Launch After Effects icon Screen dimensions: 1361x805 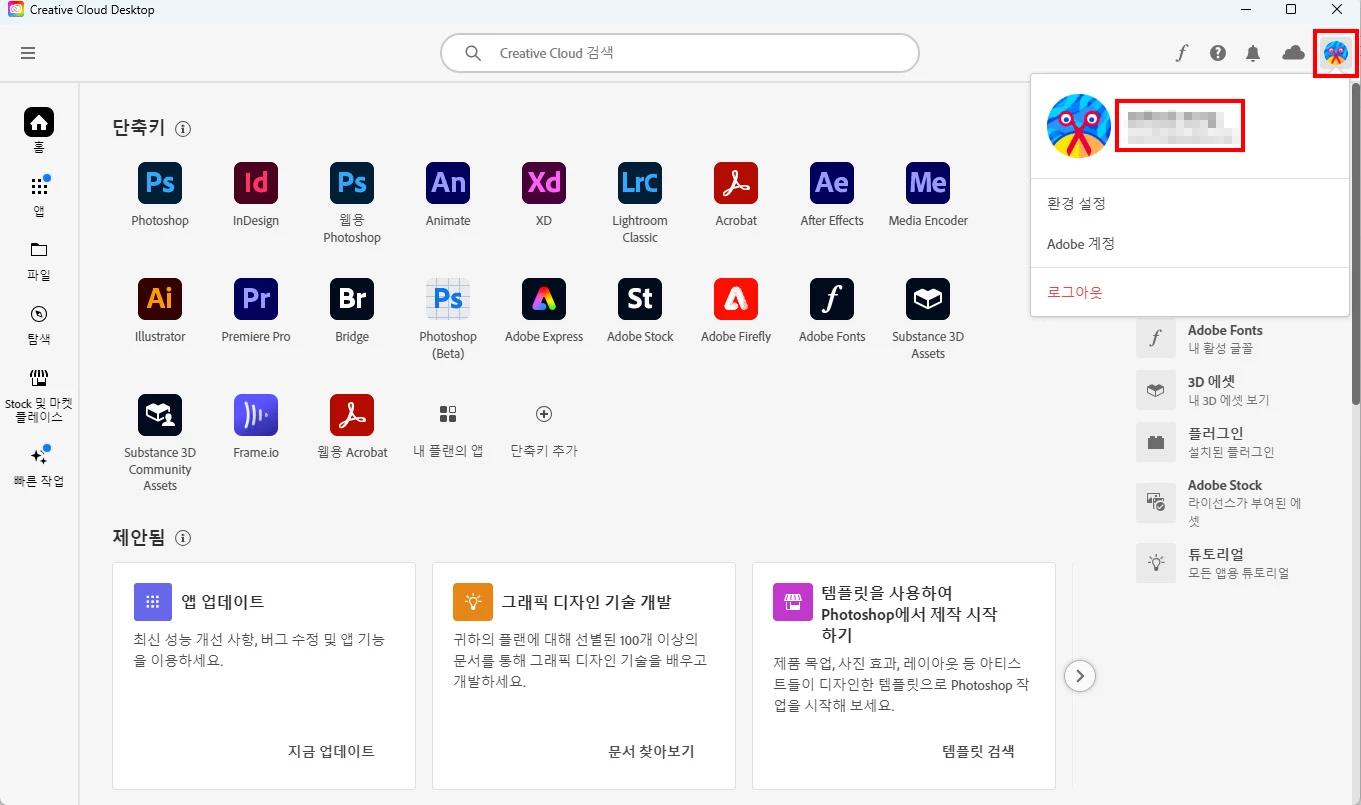point(832,183)
